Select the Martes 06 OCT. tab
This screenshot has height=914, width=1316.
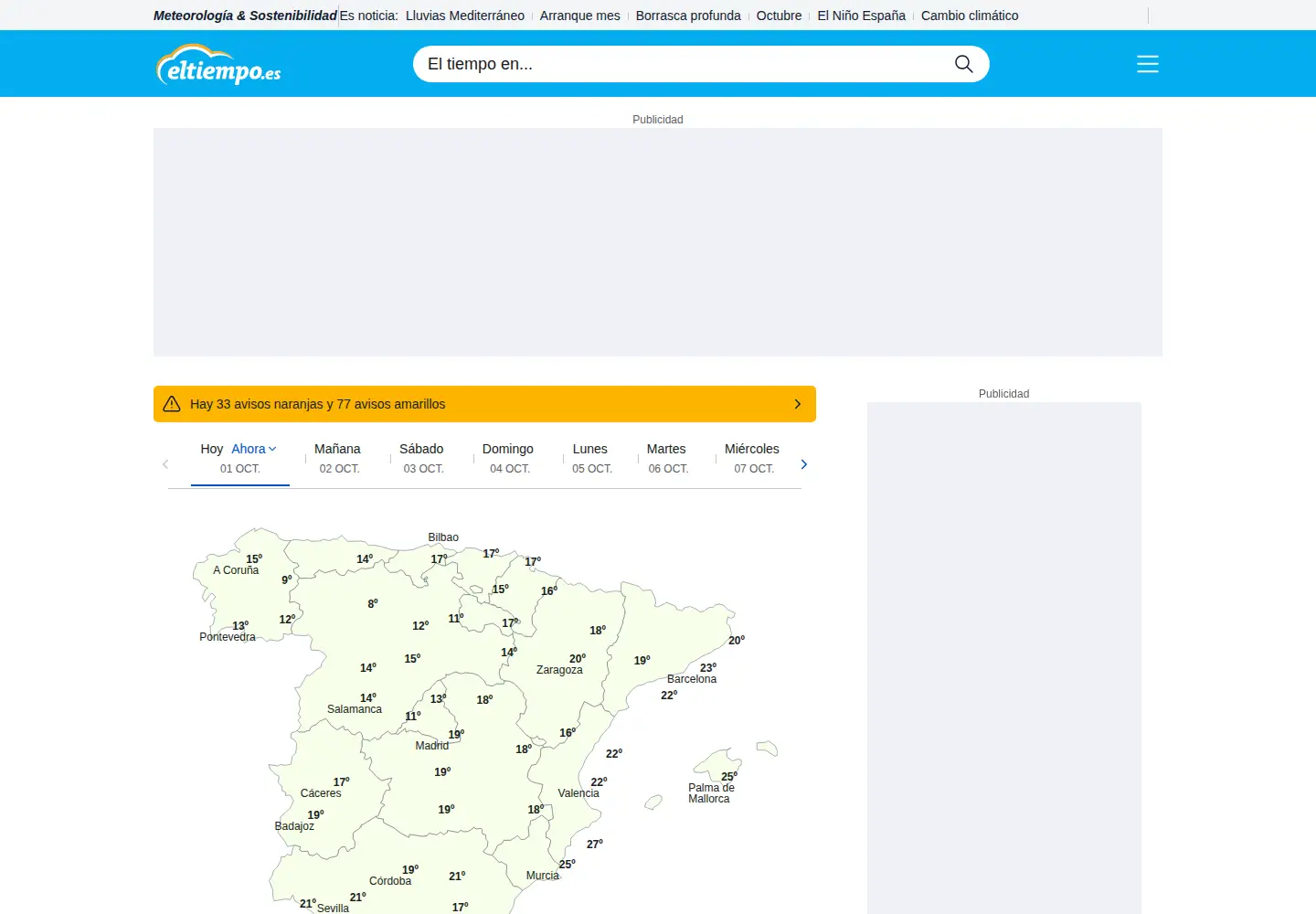(x=667, y=459)
